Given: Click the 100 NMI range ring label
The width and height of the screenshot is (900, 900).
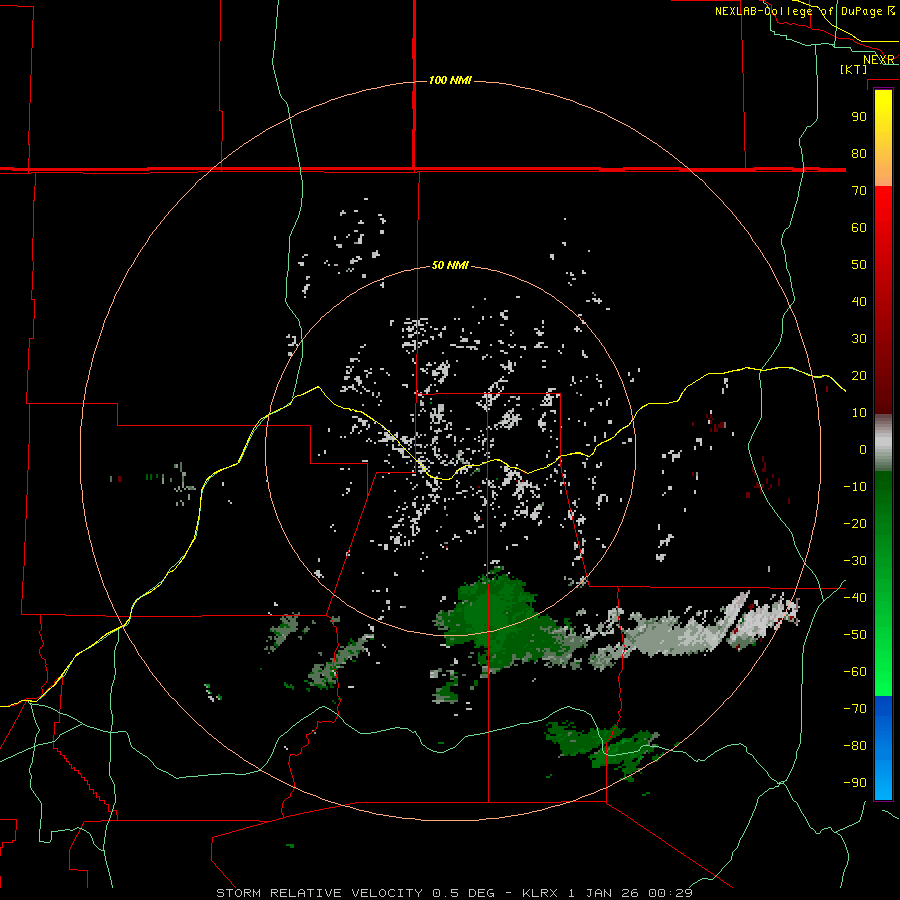Looking at the screenshot, I should (x=450, y=80).
